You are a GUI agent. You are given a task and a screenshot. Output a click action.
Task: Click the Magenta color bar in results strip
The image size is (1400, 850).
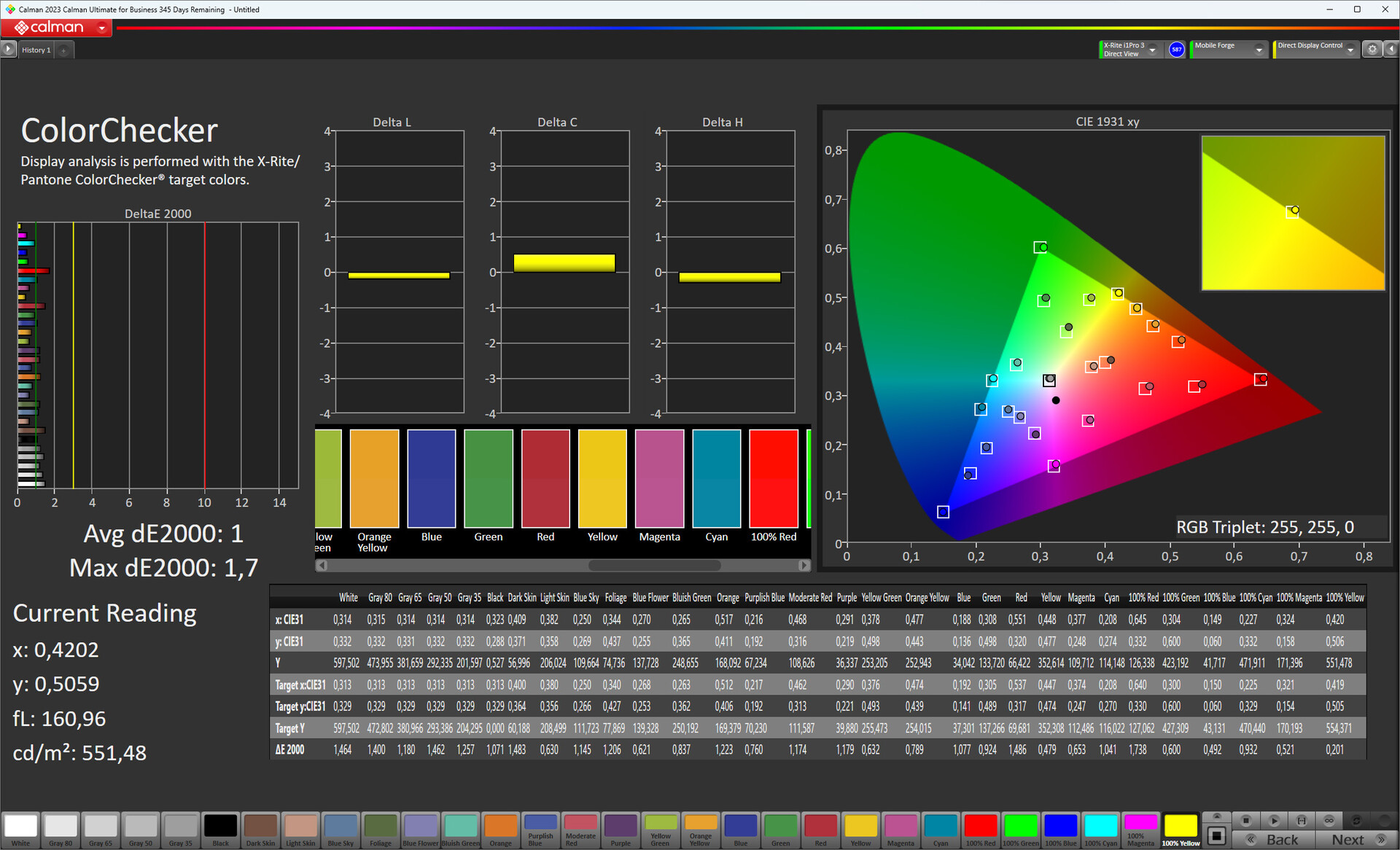coord(659,478)
